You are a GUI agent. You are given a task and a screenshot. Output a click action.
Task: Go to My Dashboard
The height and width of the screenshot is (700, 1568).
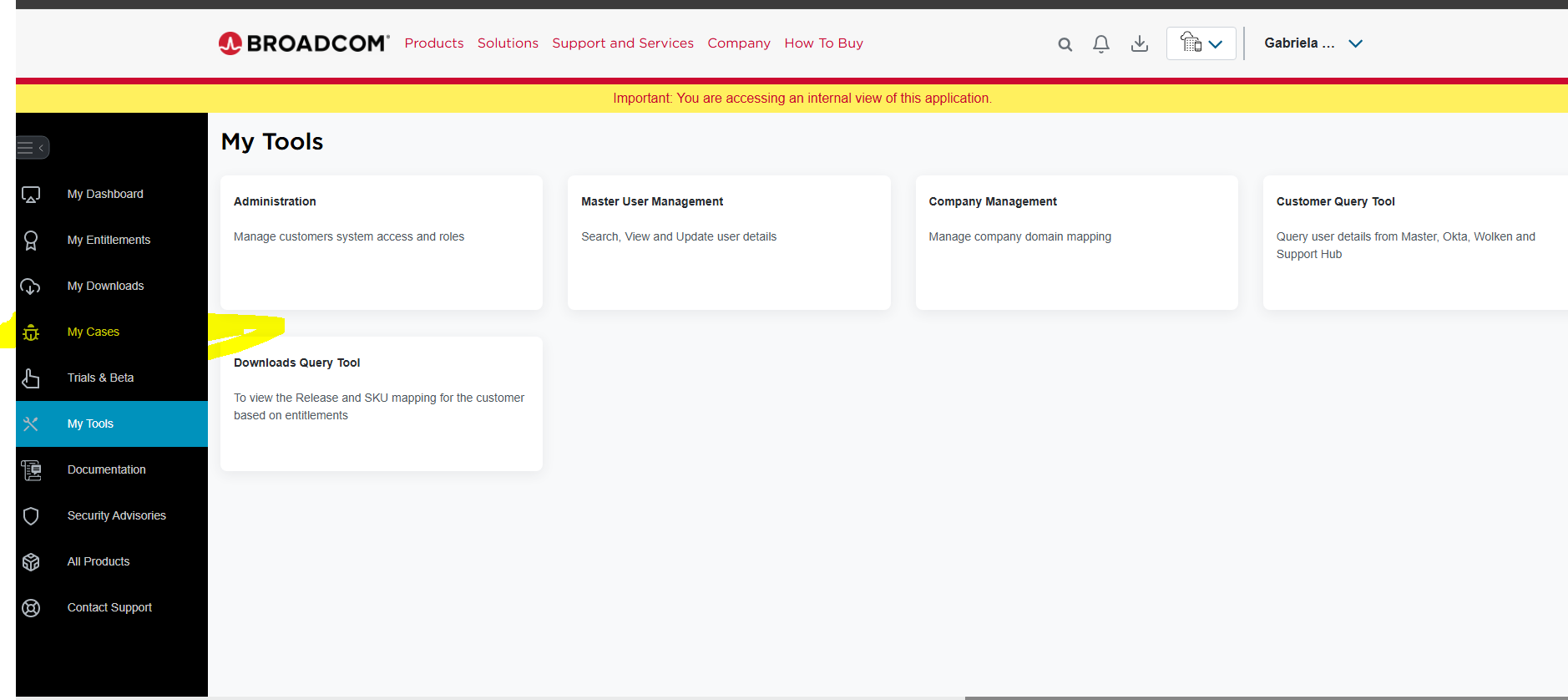(112, 195)
